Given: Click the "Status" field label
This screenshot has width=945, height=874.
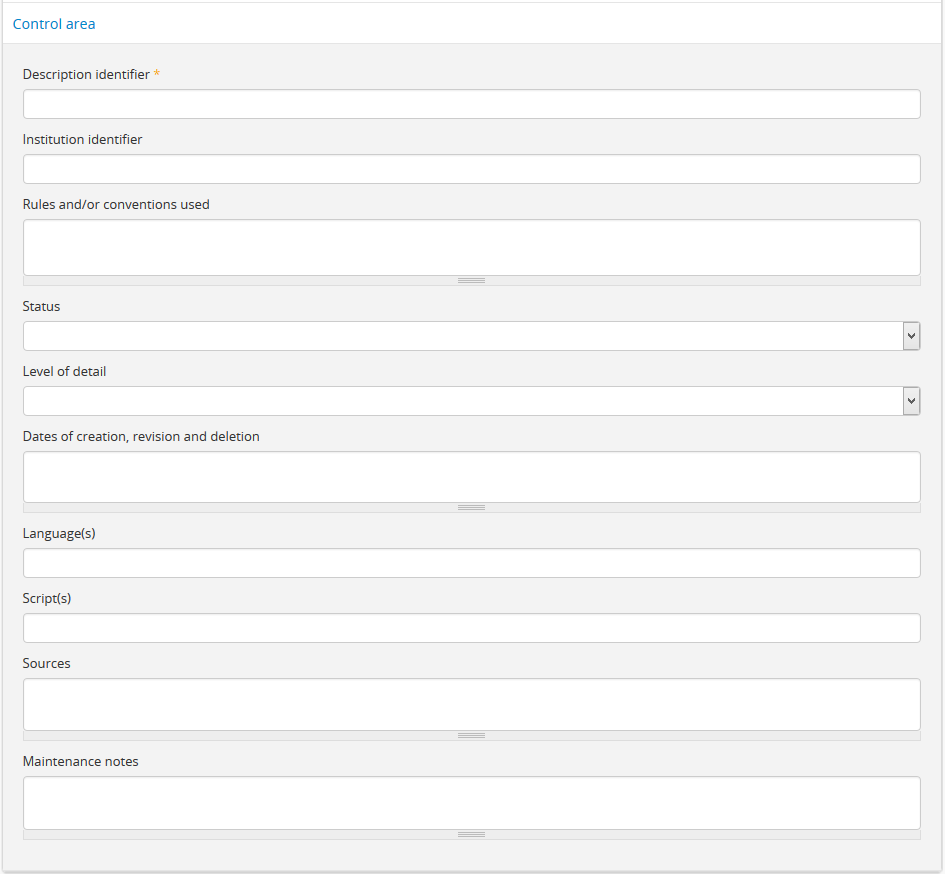Looking at the screenshot, I should [42, 306].
